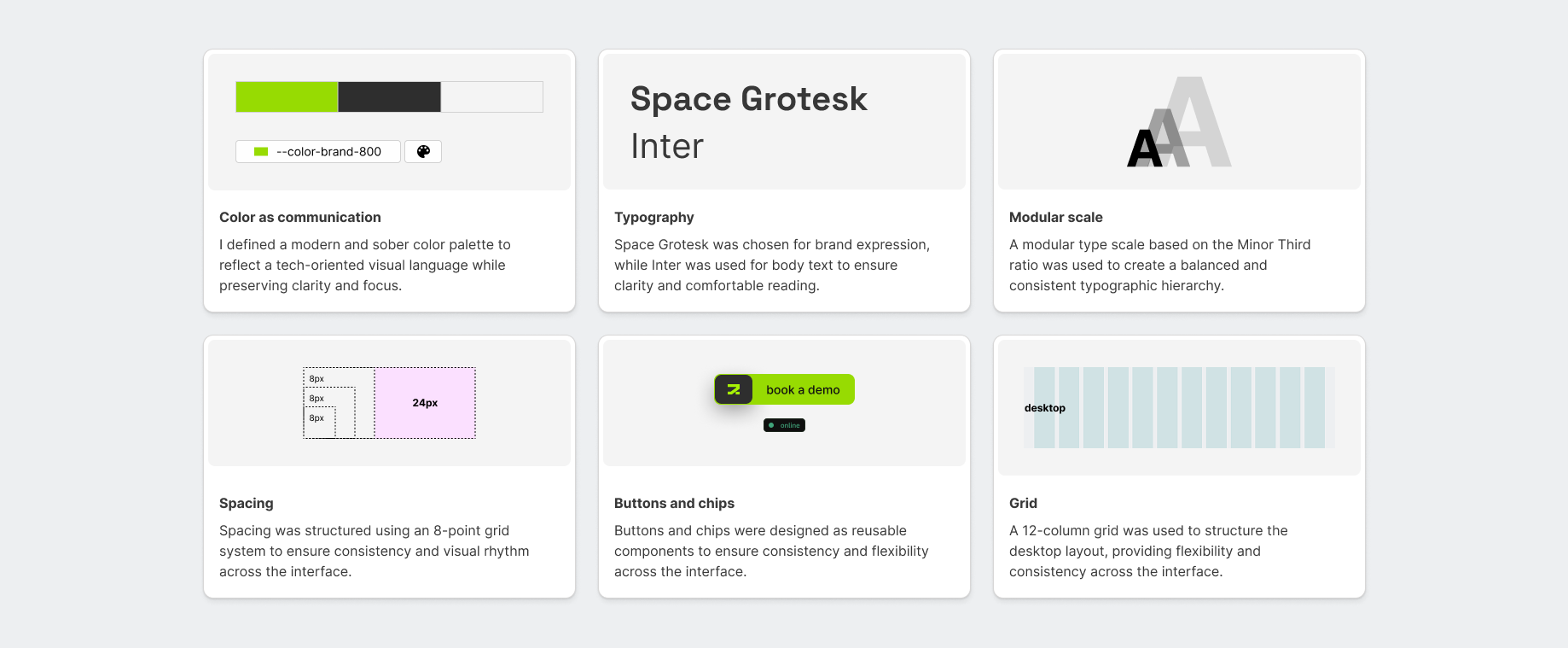
Task: Click the online status chip
Action: 785,425
